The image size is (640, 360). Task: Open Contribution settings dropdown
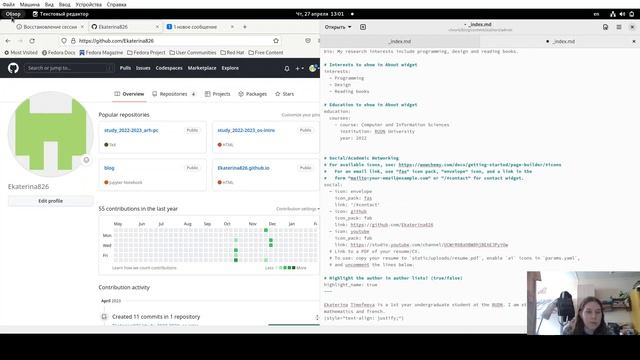[x=298, y=209]
